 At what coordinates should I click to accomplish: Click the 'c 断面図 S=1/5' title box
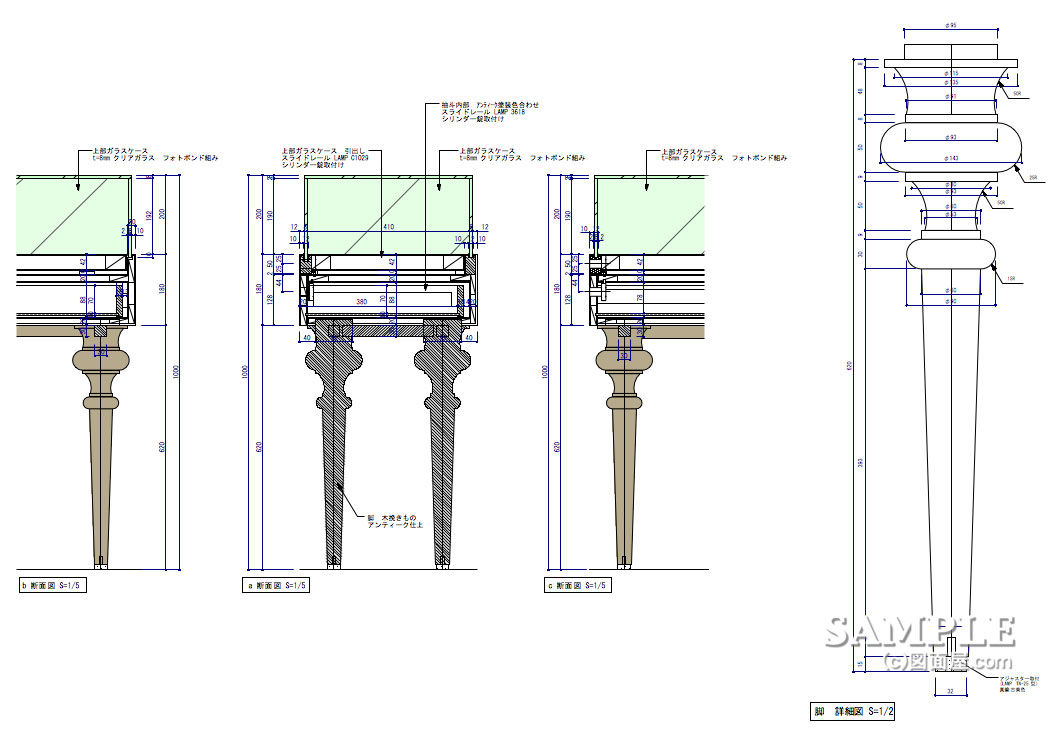[577, 586]
